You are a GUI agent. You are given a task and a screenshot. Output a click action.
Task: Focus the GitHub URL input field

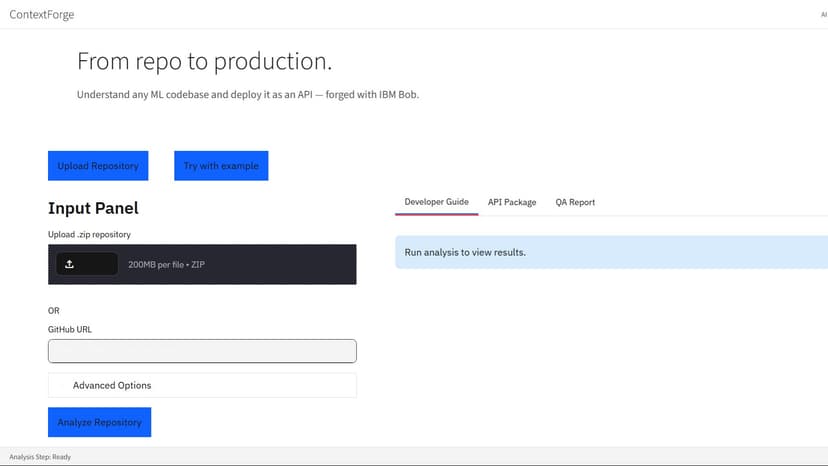coord(202,351)
